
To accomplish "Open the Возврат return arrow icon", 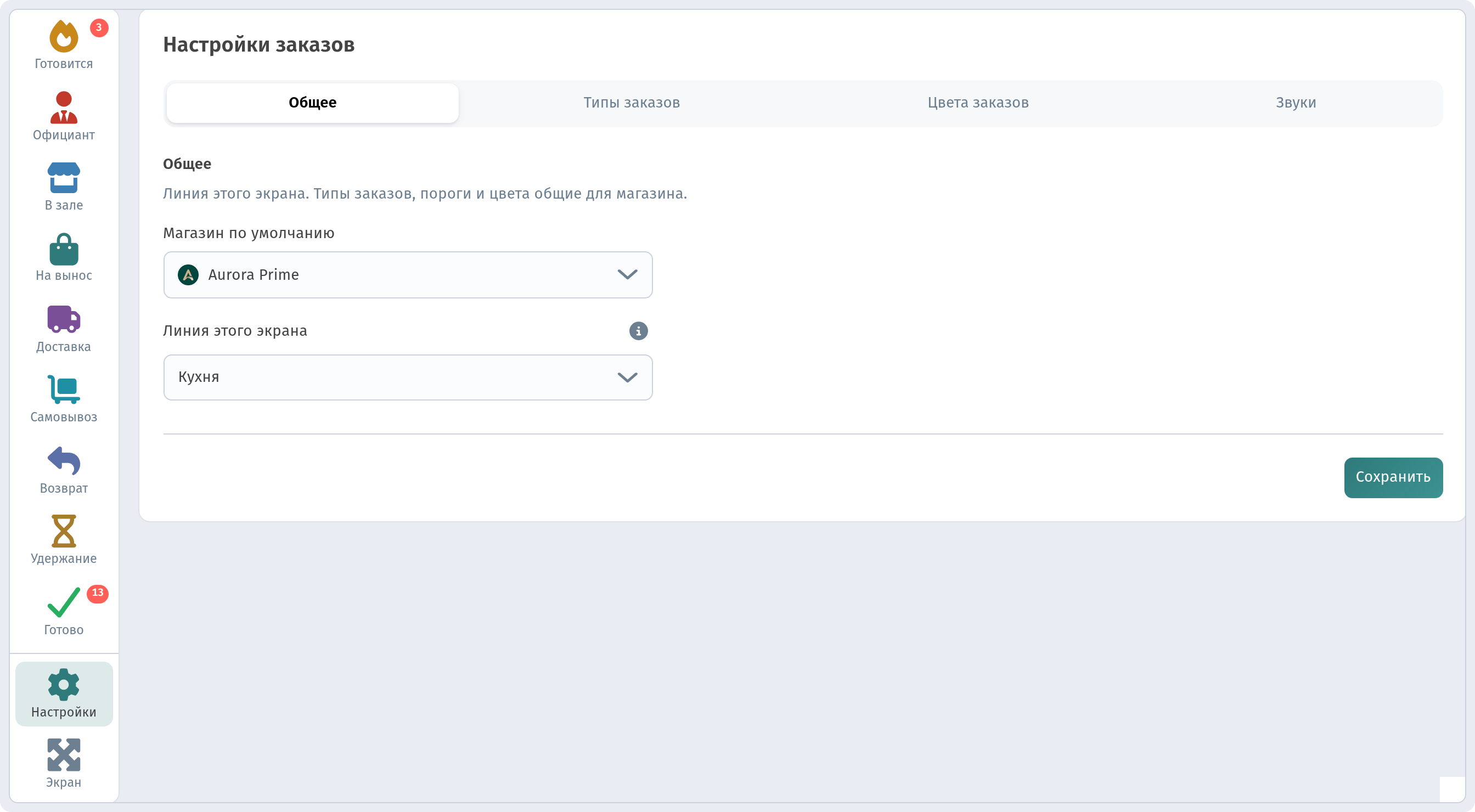I will click(64, 461).
